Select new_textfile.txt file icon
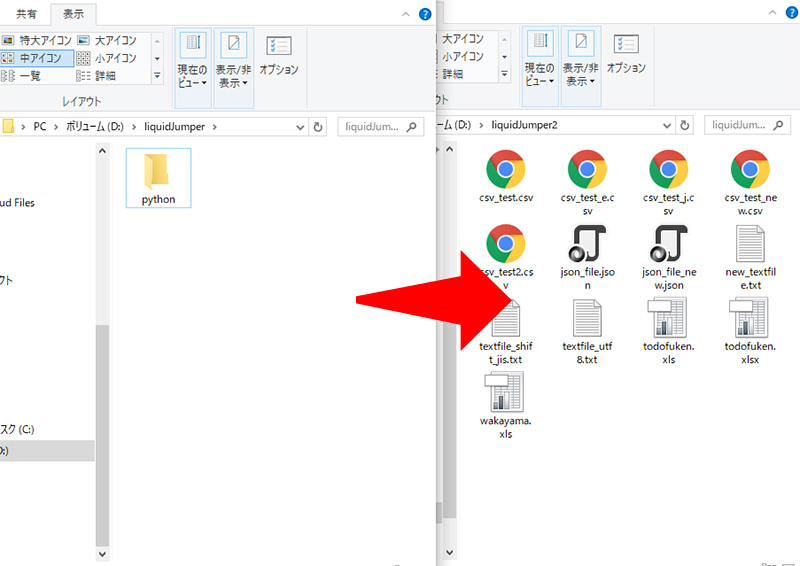The image size is (800, 566). (x=750, y=243)
